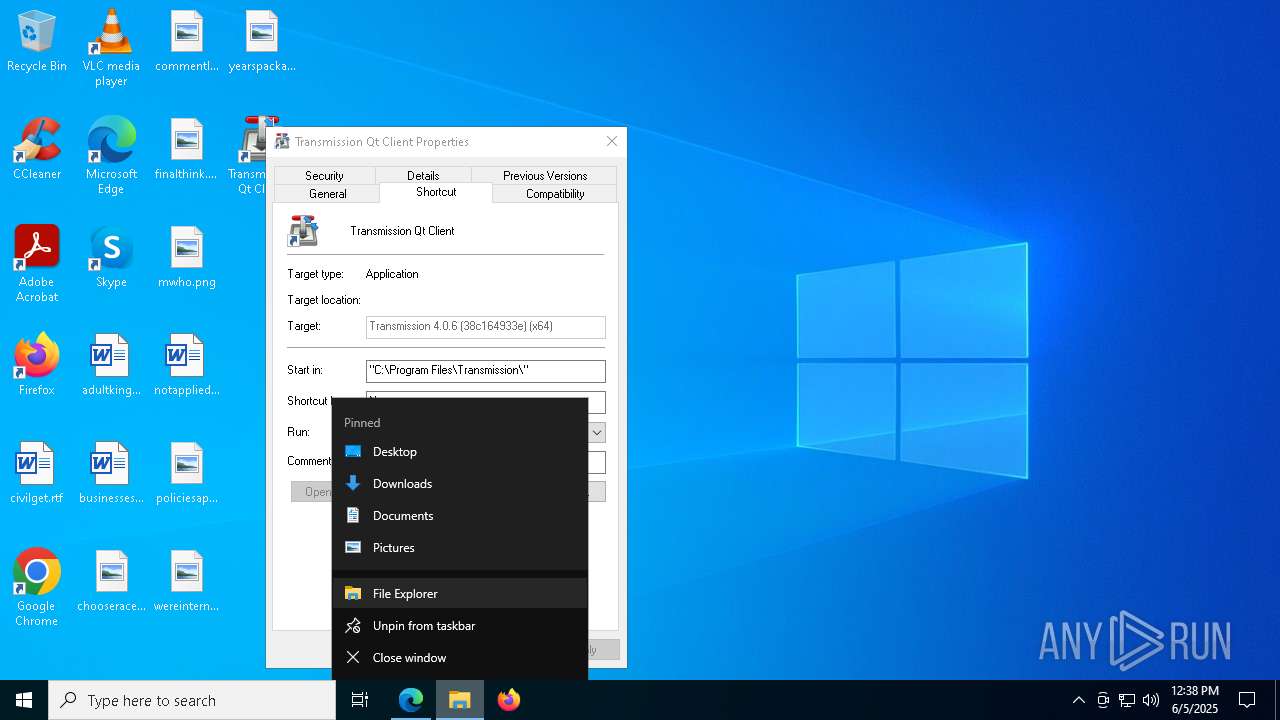Open Google Chrome desktop shortcut
Screen dimensions: 1280x720
(37, 588)
